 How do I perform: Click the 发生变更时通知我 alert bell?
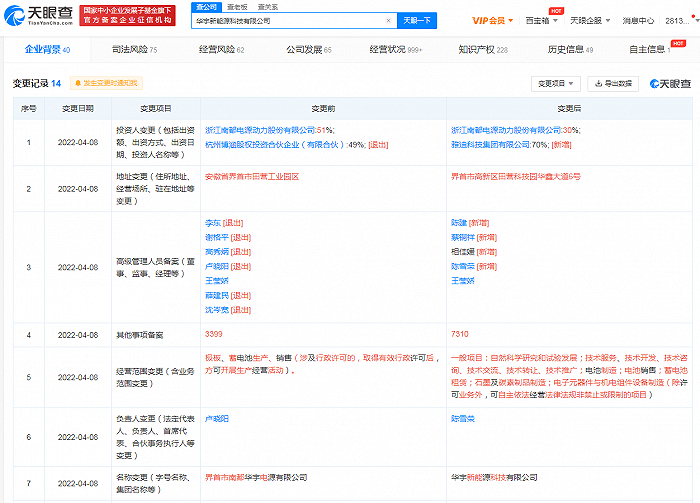[105, 83]
